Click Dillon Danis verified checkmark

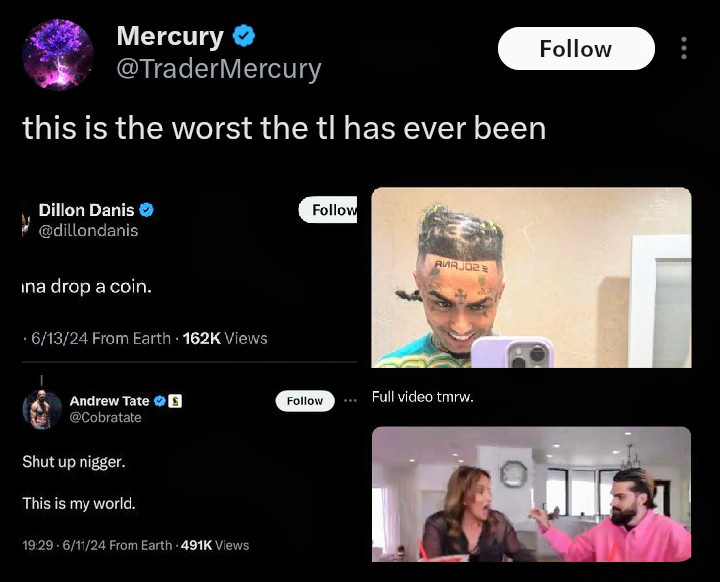146,210
